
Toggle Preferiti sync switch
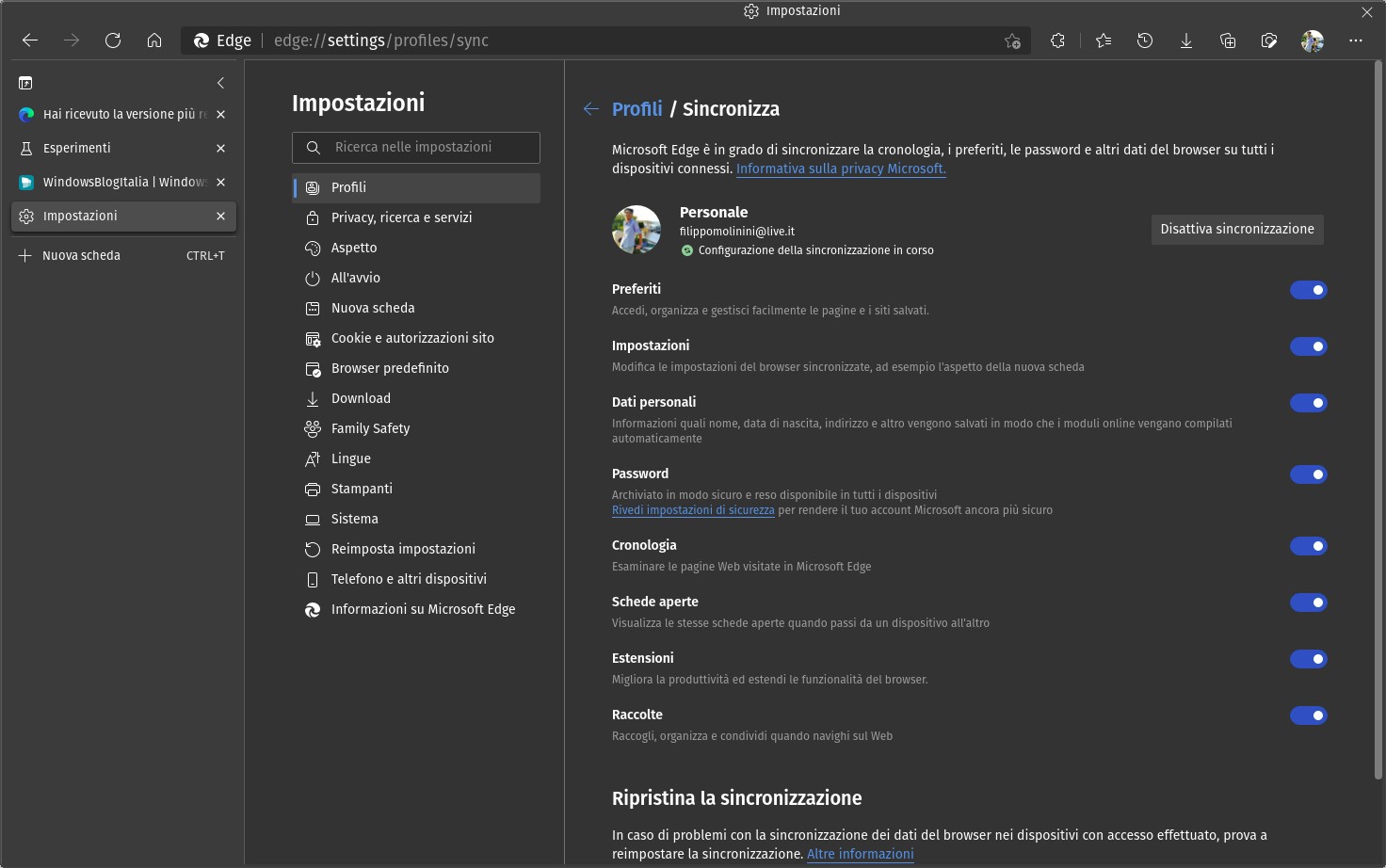(1309, 290)
